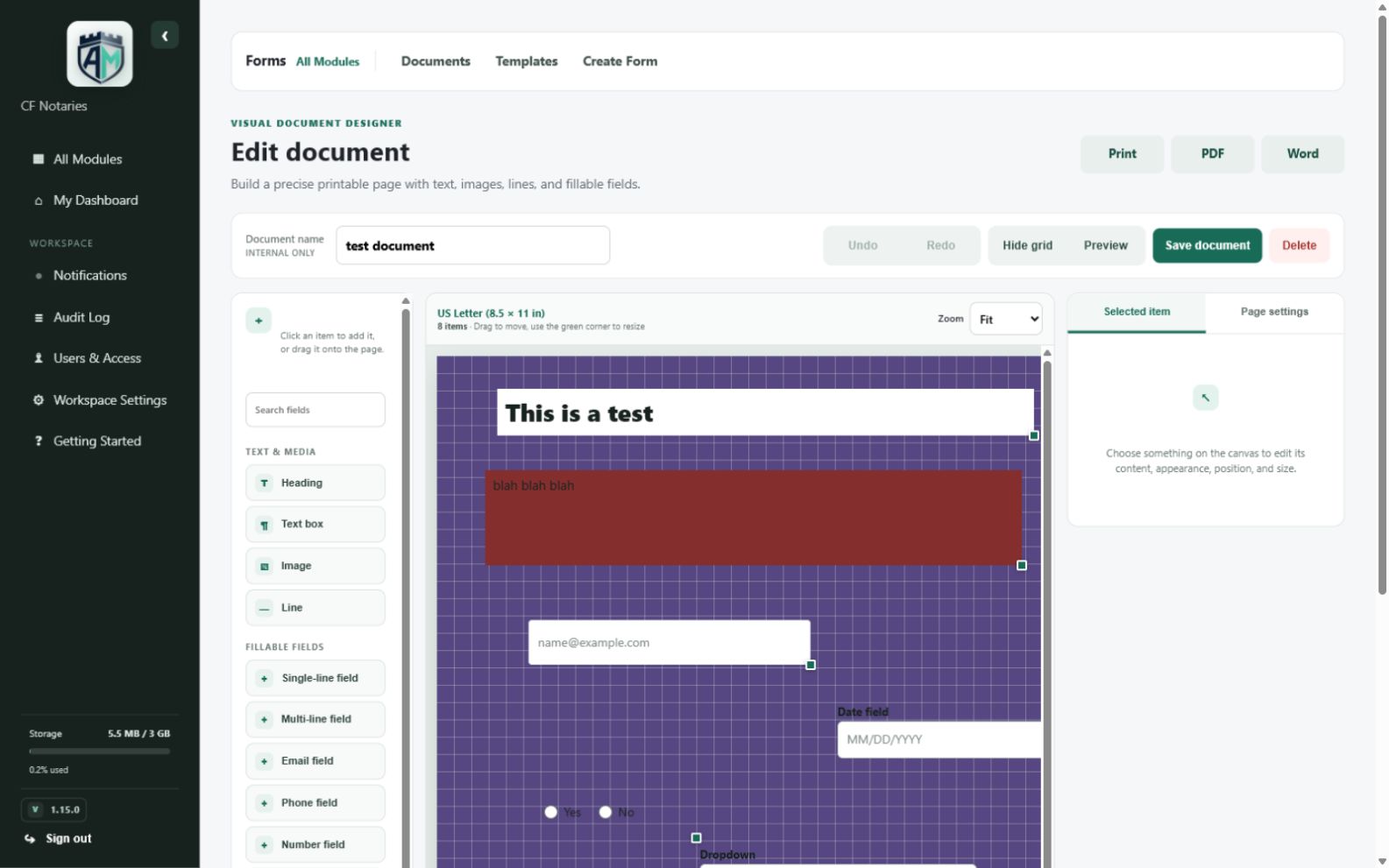Click the Undo button

[x=862, y=246]
